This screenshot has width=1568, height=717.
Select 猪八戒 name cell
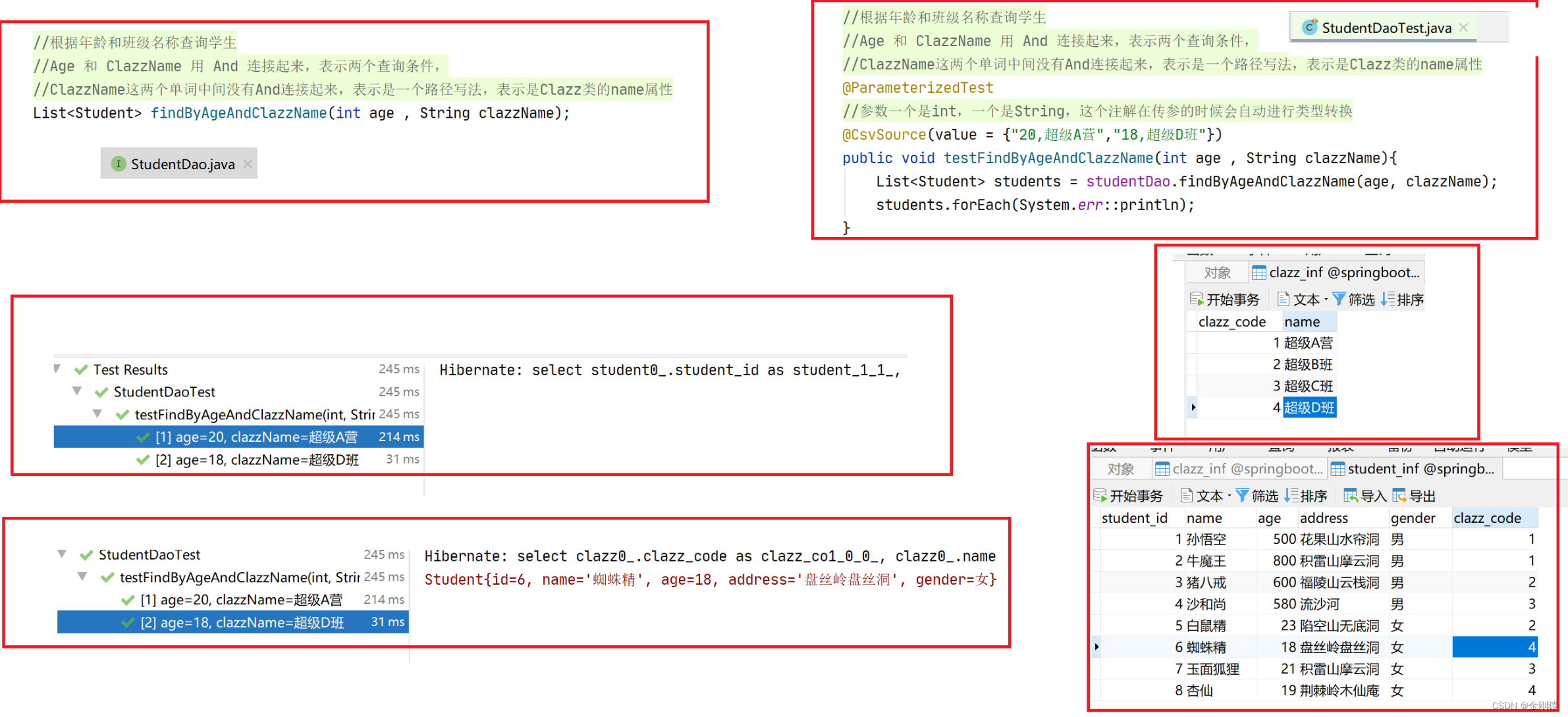(1220, 583)
